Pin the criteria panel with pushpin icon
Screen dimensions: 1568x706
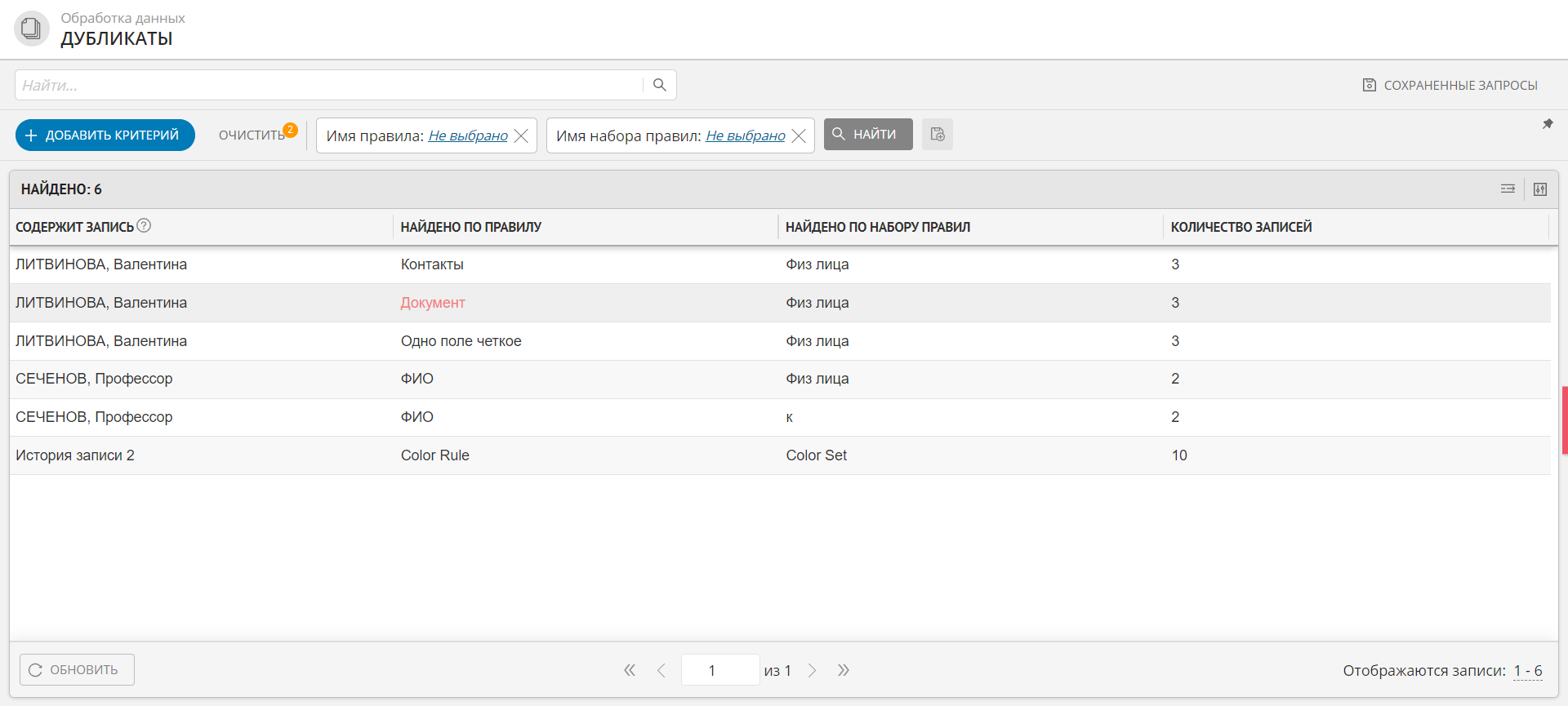1548,124
